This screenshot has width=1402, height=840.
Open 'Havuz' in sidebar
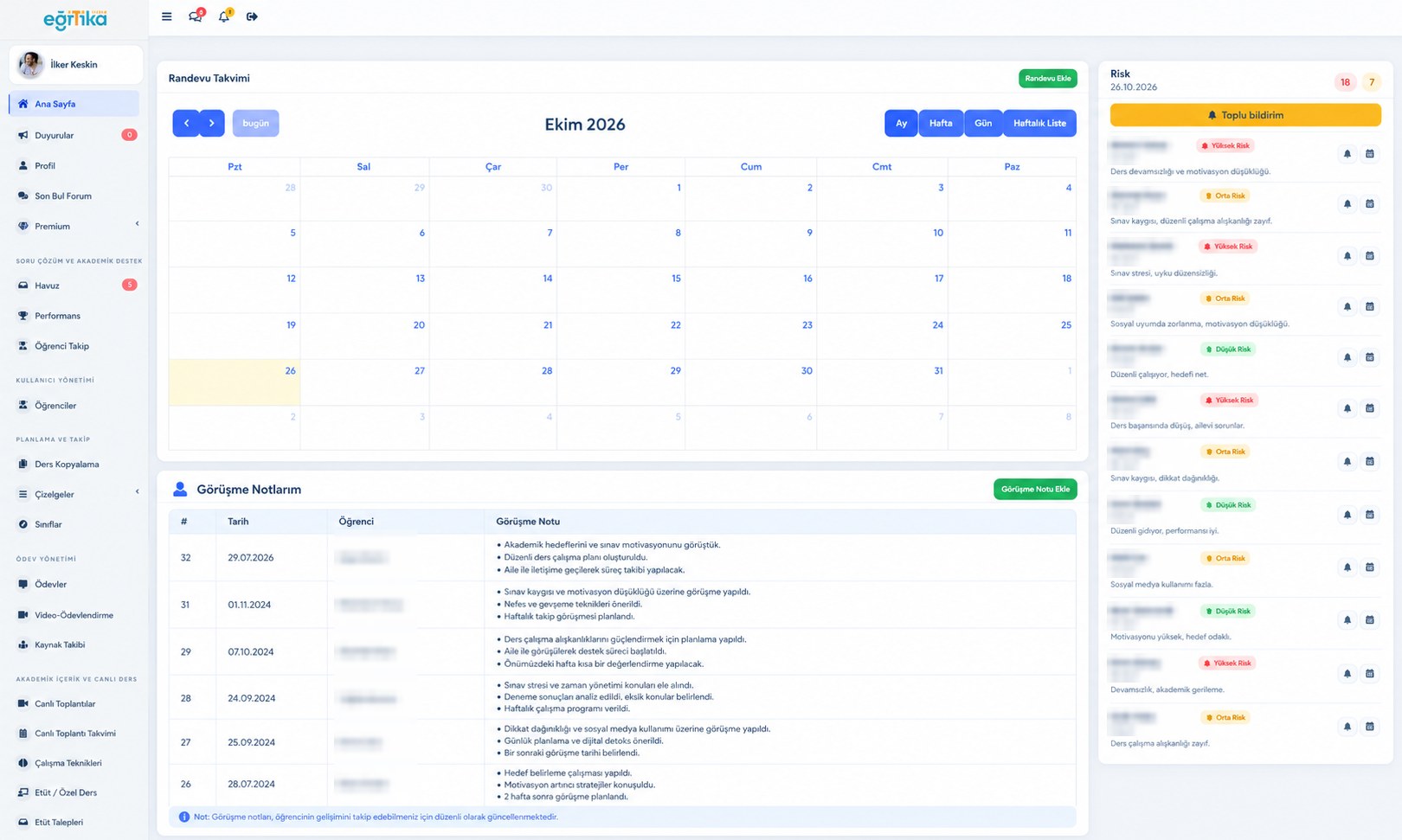tap(76, 285)
